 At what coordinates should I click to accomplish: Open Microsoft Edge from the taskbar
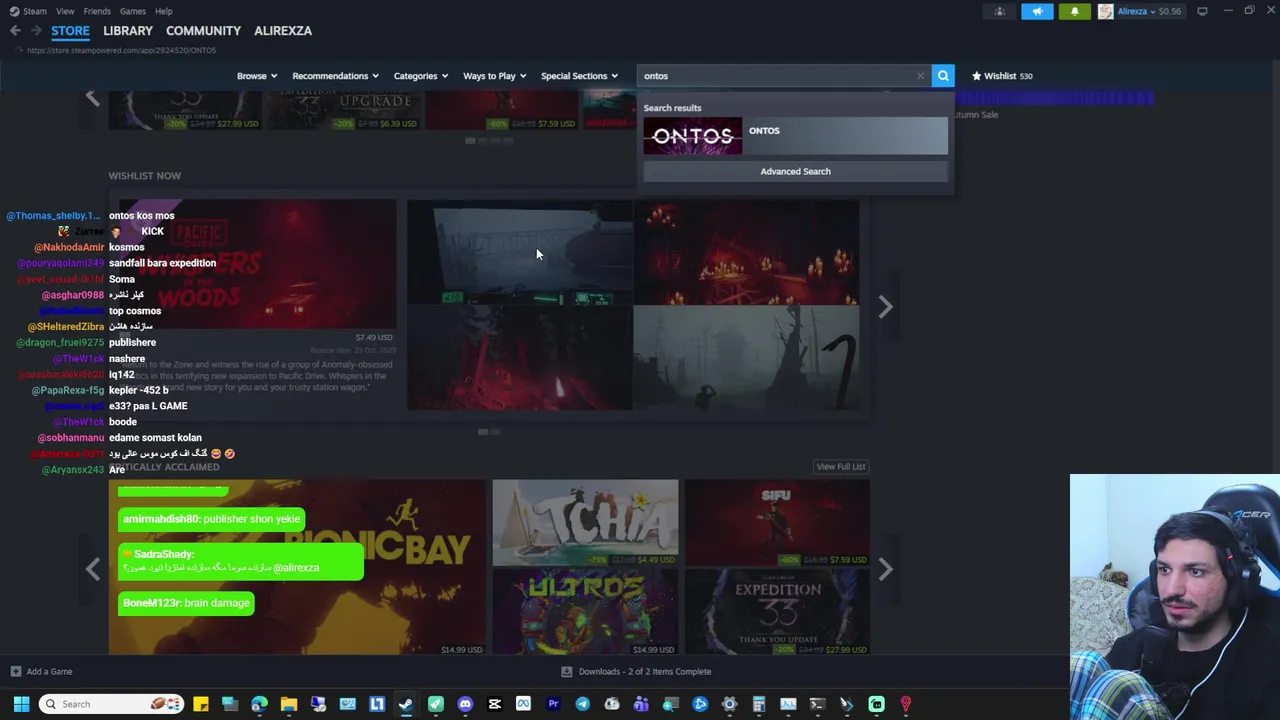259,704
